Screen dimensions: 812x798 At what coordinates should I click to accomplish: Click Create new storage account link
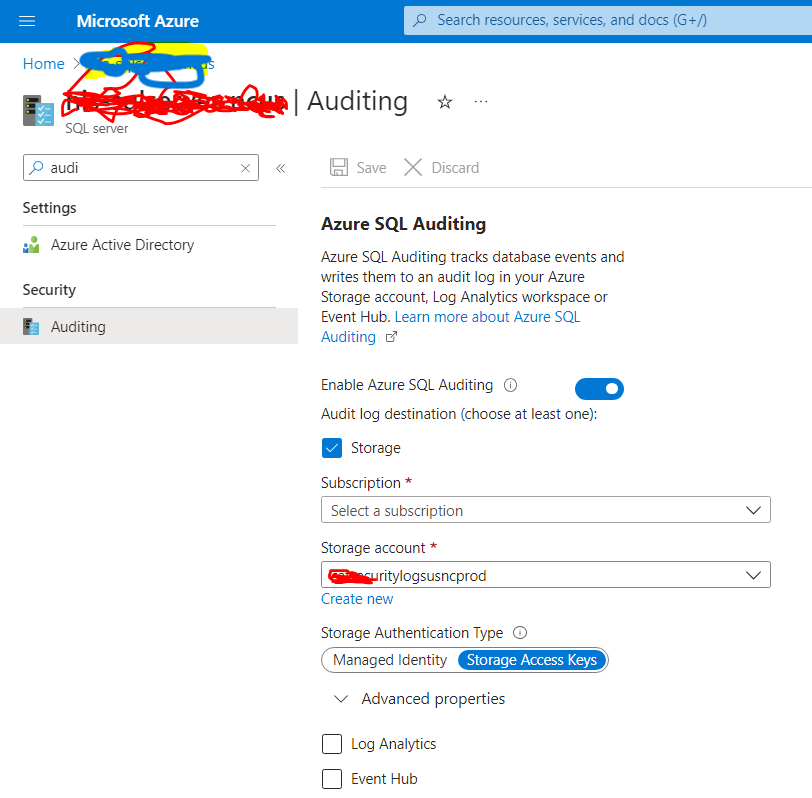(357, 599)
